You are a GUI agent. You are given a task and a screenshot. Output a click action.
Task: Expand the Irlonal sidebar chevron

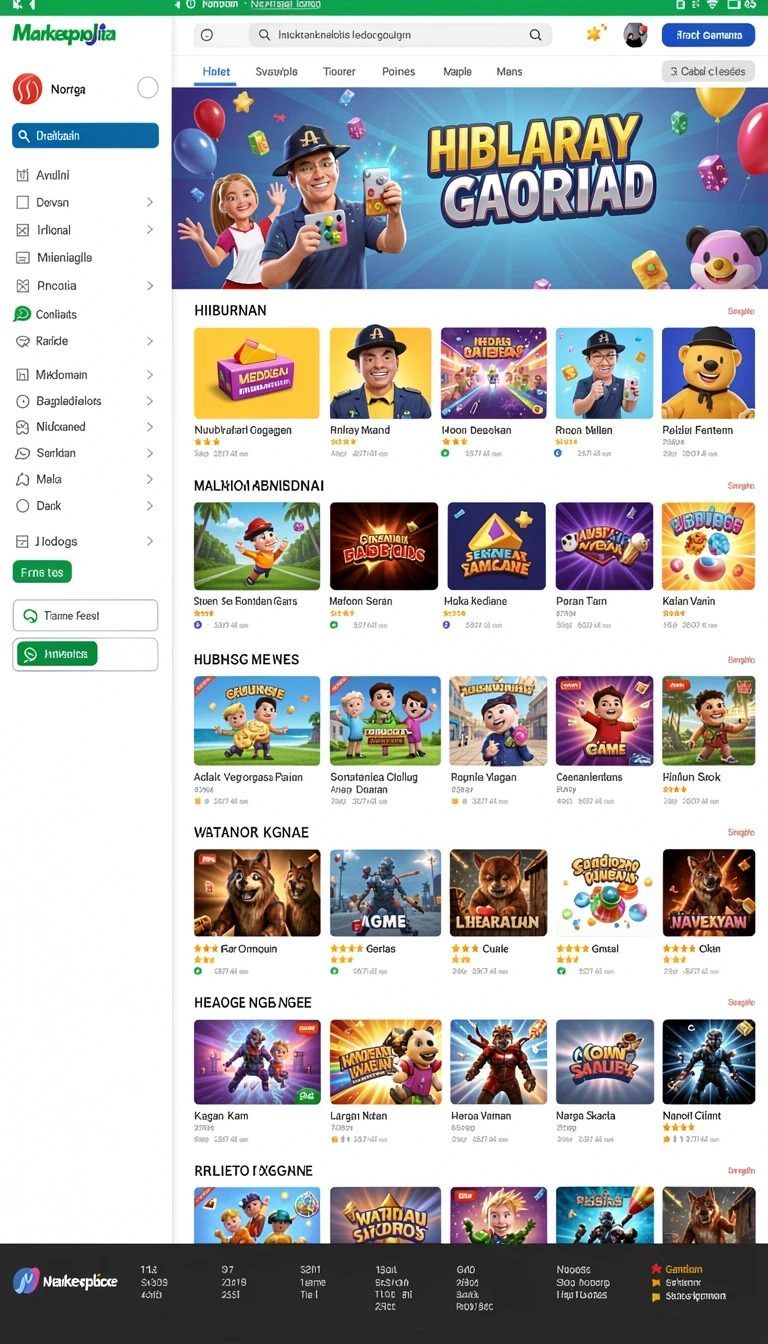click(150, 230)
